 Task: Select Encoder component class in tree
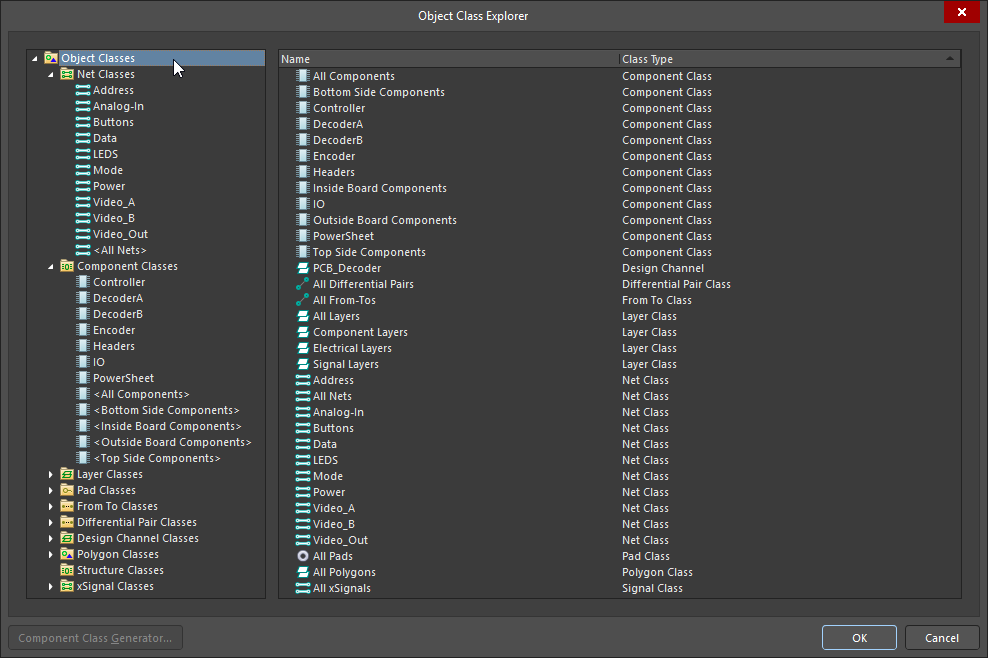pos(114,330)
